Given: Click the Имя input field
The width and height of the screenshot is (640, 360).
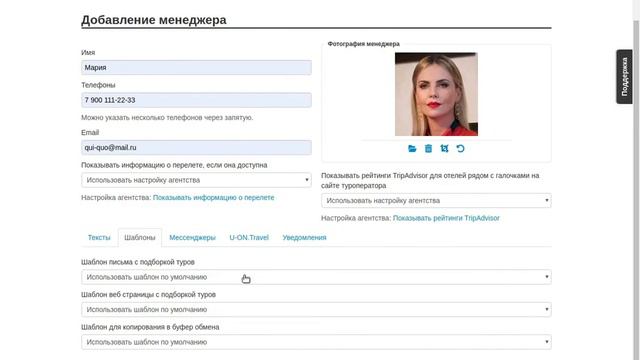Looking at the screenshot, I should tap(196, 68).
